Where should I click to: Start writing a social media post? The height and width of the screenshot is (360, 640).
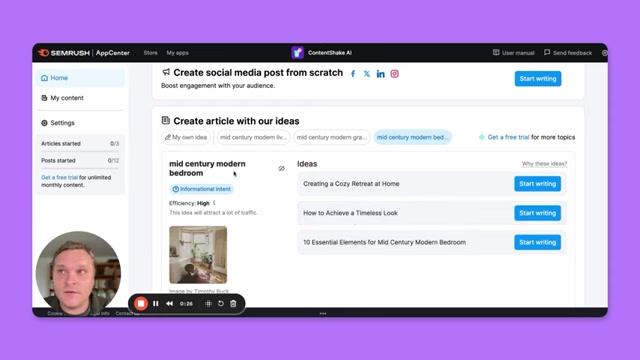point(538,79)
